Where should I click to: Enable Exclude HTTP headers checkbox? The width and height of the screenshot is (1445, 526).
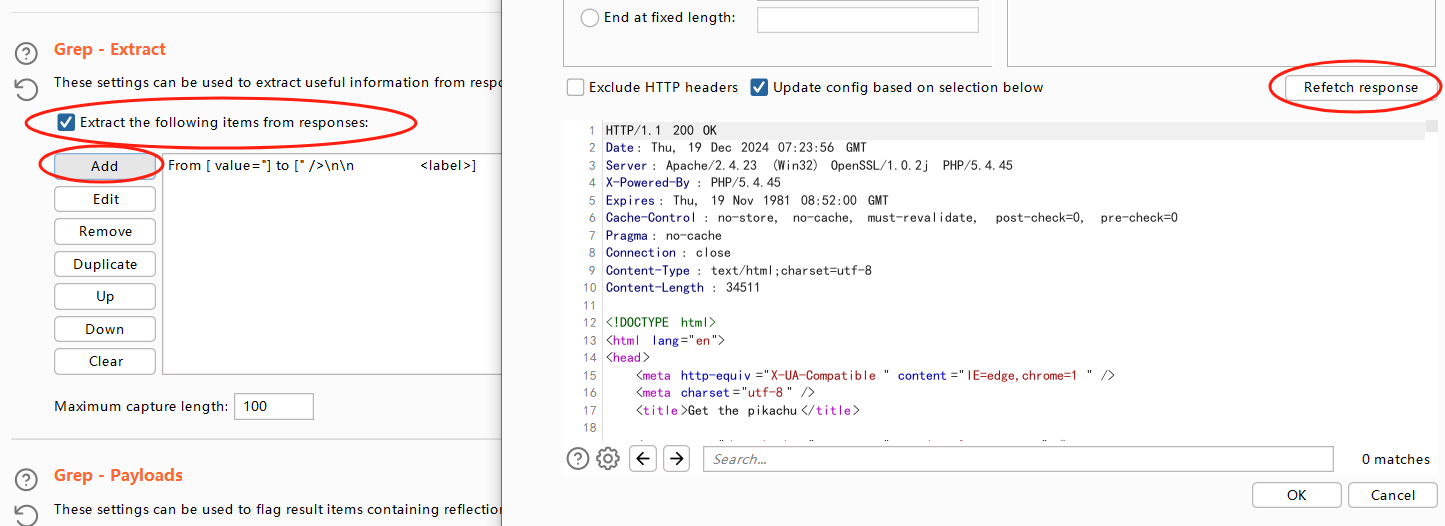[576, 87]
